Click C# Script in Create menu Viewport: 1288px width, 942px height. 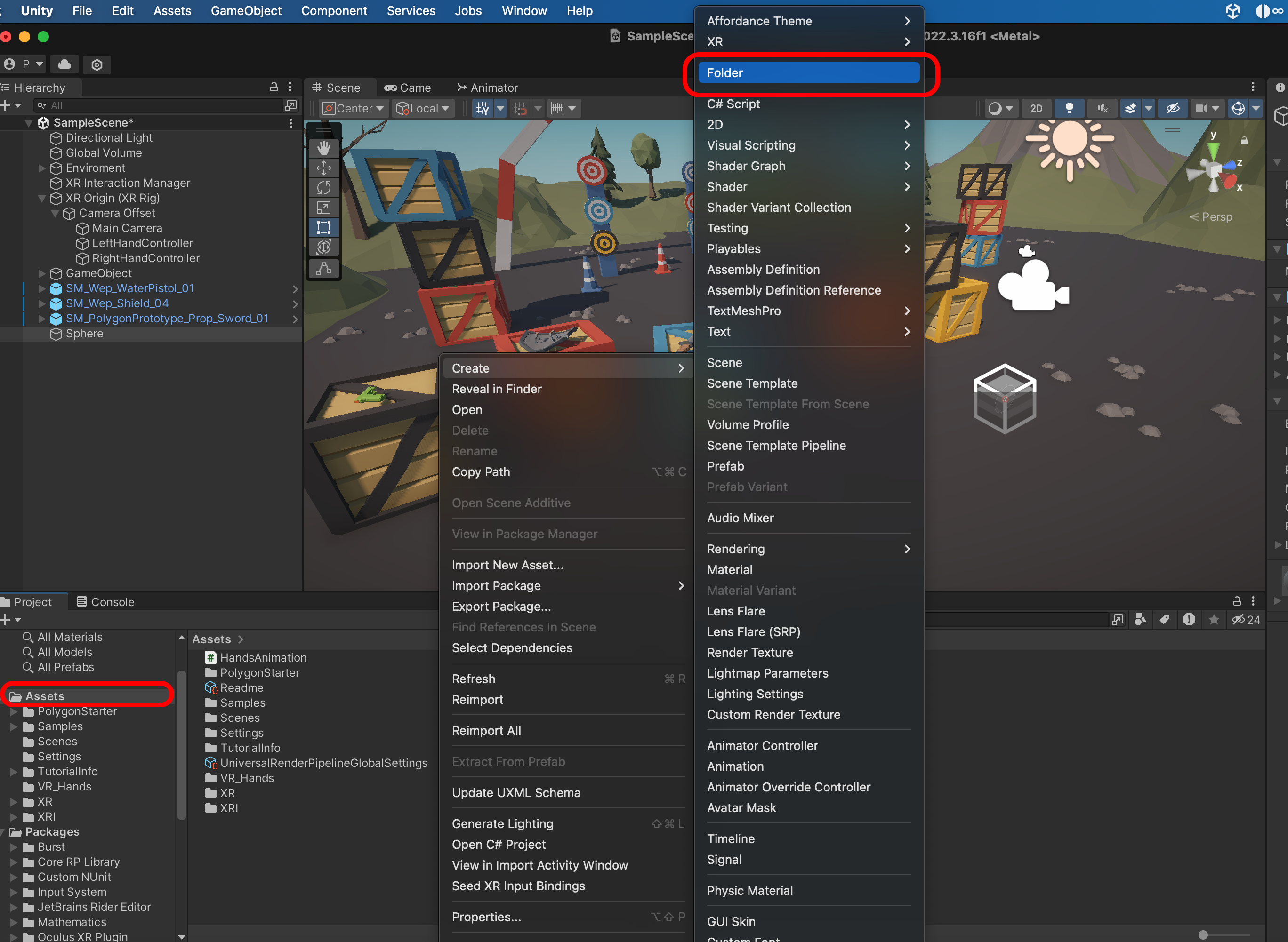pyautogui.click(x=733, y=104)
